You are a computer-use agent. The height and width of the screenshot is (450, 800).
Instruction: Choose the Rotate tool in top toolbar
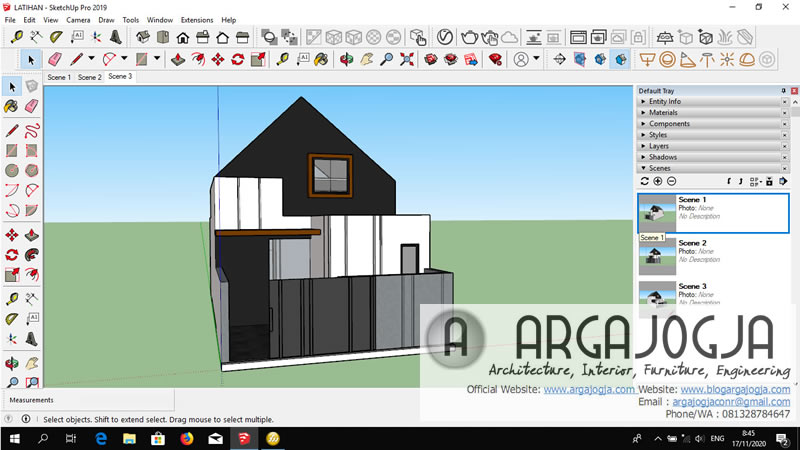pyautogui.click(x=238, y=60)
